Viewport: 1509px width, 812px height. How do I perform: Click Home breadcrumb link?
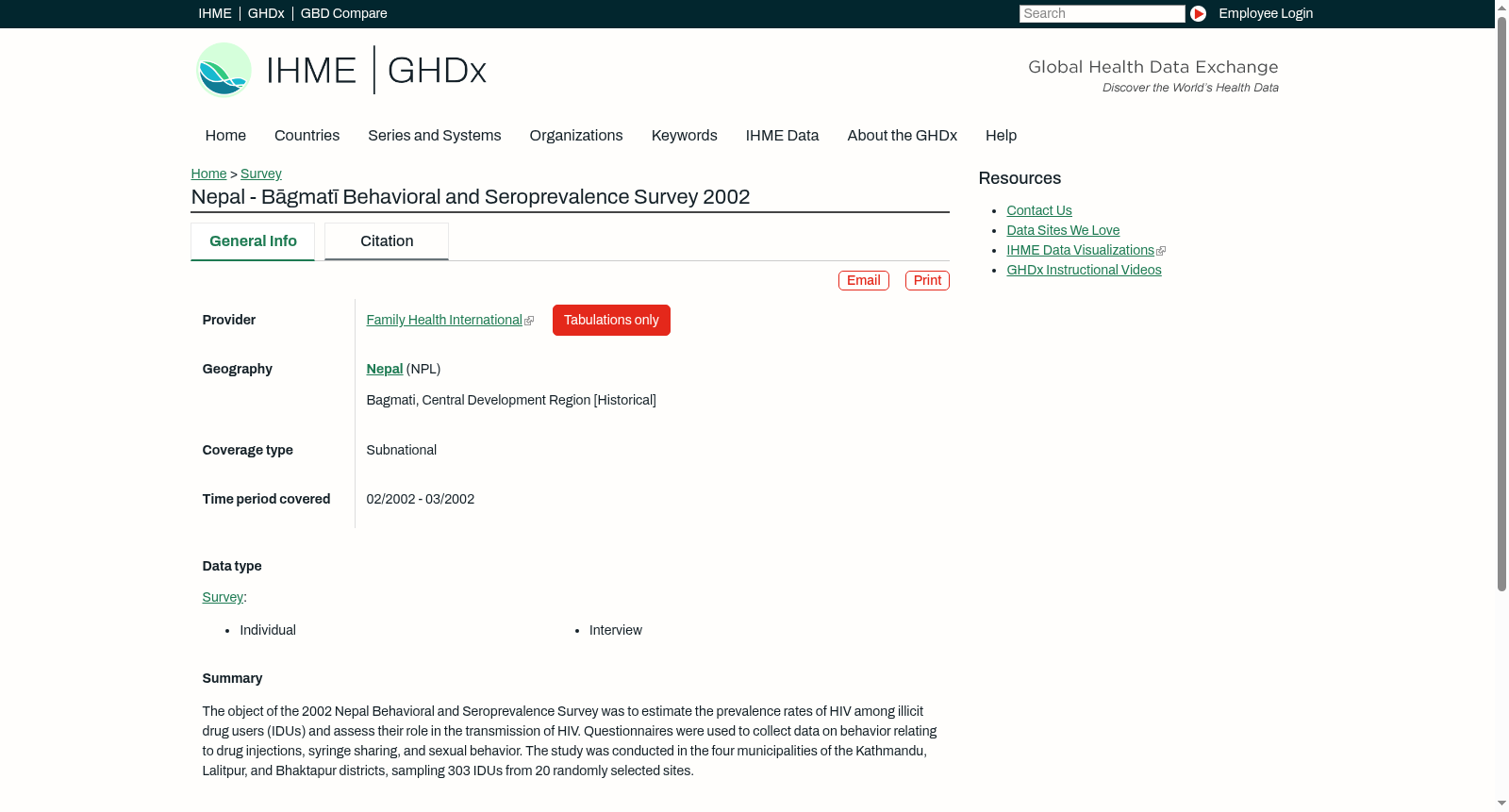(208, 174)
